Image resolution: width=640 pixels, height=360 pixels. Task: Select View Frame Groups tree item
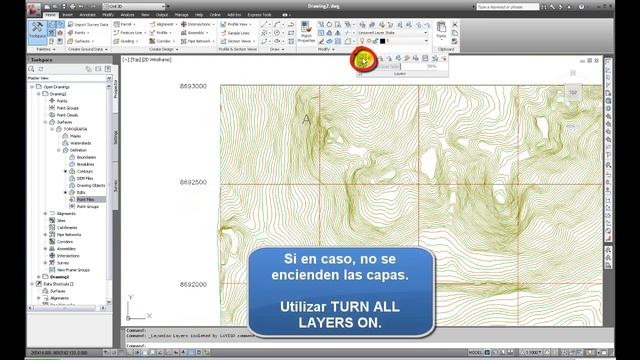73,270
